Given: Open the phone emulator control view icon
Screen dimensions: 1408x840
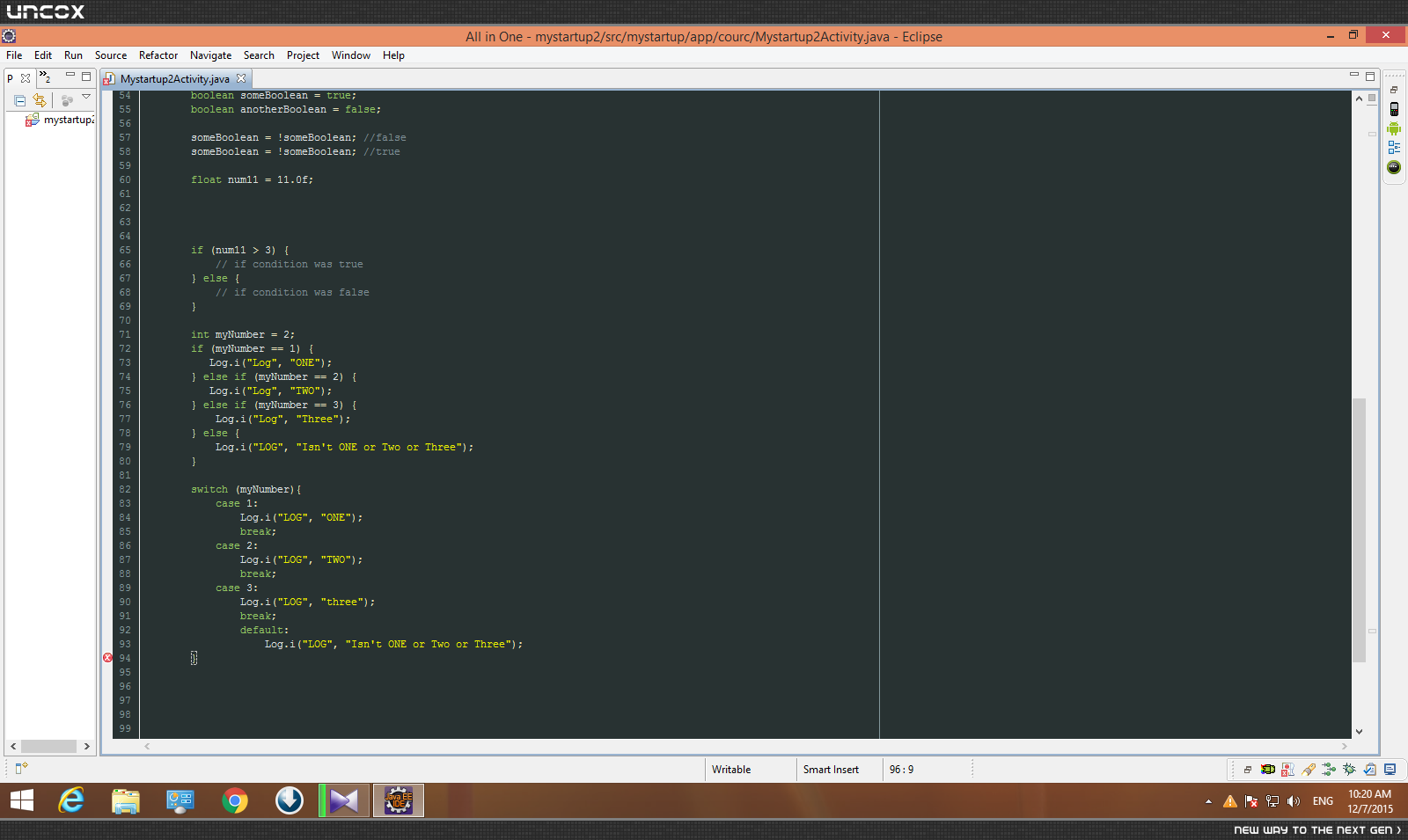Looking at the screenshot, I should [1394, 109].
